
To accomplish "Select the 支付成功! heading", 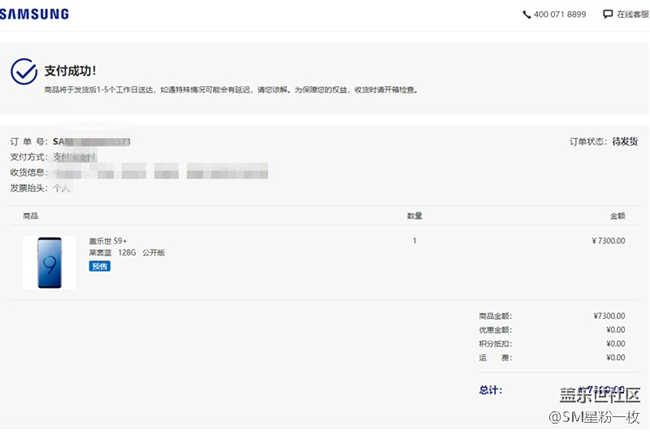I will click(70, 71).
